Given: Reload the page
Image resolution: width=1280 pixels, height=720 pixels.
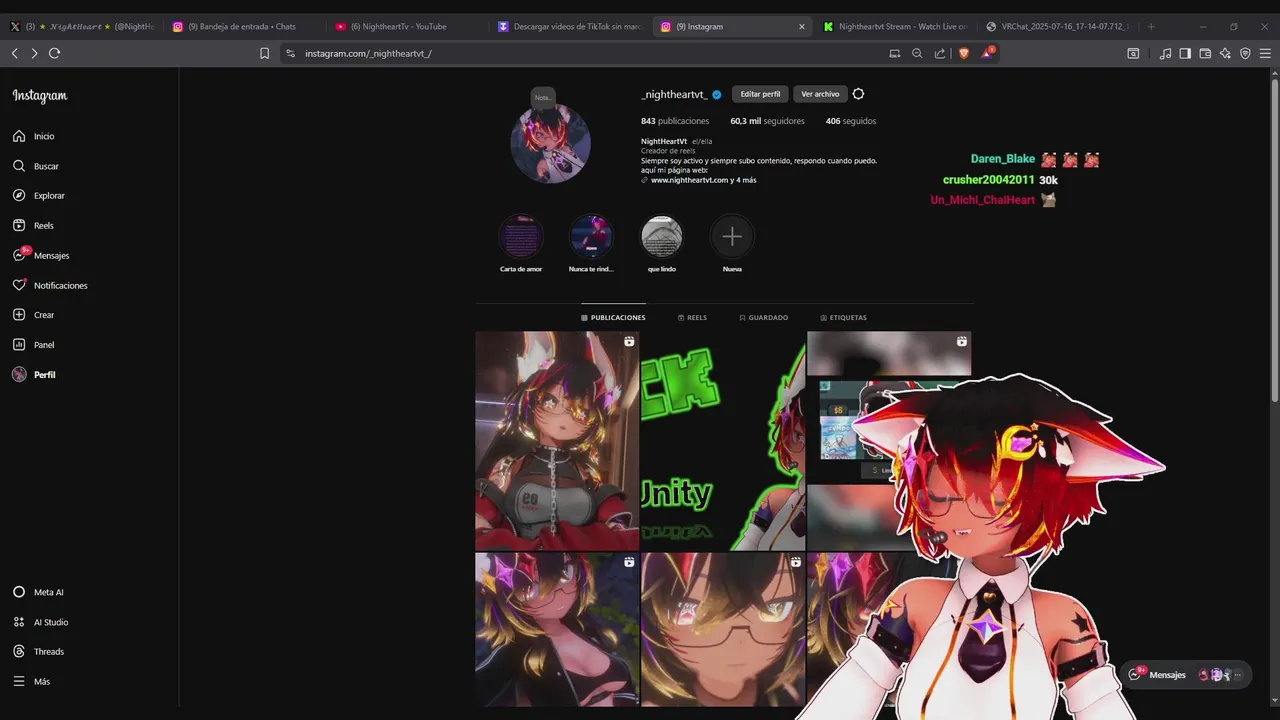Looking at the screenshot, I should 54,53.
